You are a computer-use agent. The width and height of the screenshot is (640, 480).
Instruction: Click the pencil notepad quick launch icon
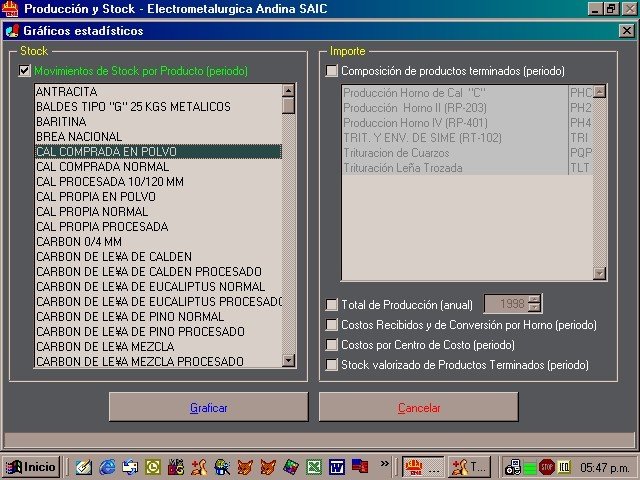click(x=84, y=467)
